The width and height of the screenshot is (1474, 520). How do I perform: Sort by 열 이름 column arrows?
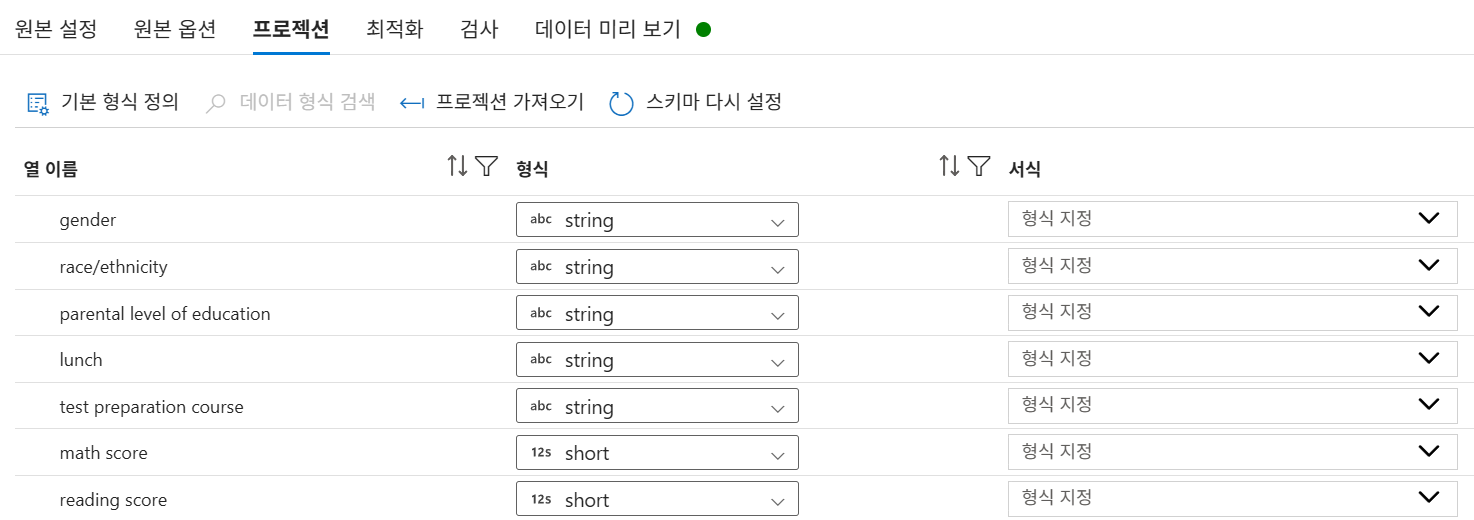pos(457,167)
